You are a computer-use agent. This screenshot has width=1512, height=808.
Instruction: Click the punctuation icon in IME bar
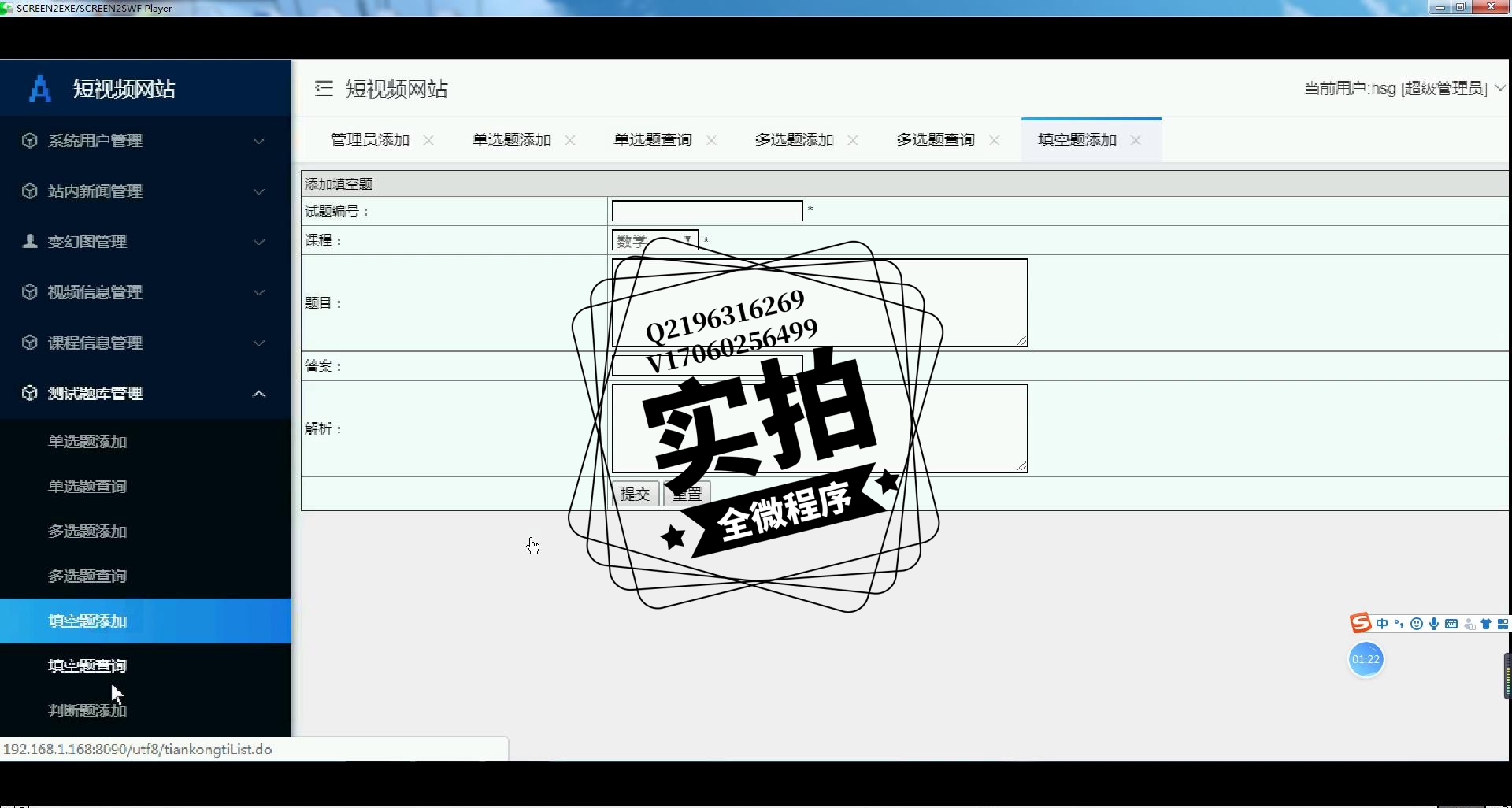(x=1399, y=624)
